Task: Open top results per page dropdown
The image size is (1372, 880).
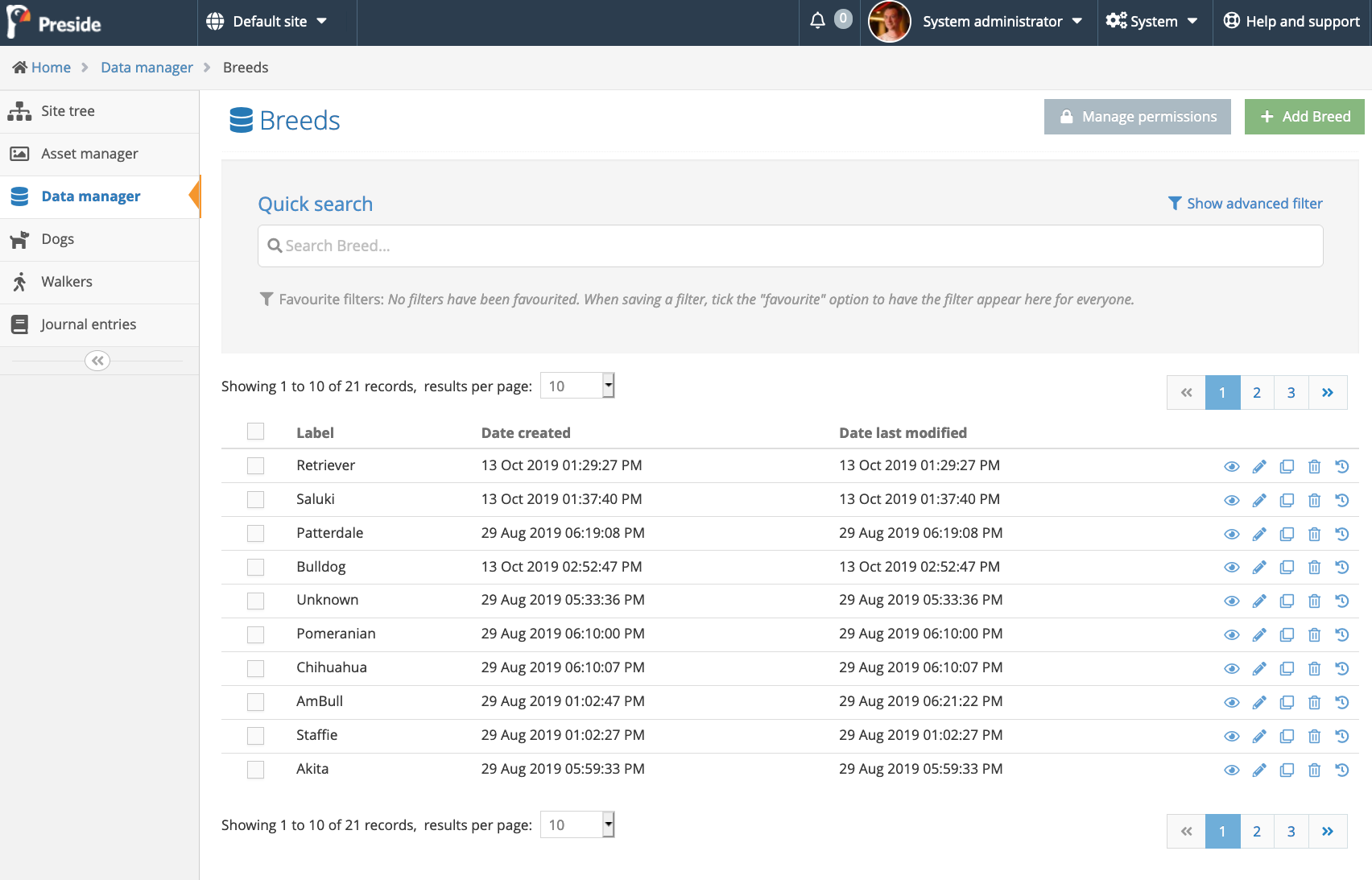Action: point(577,386)
